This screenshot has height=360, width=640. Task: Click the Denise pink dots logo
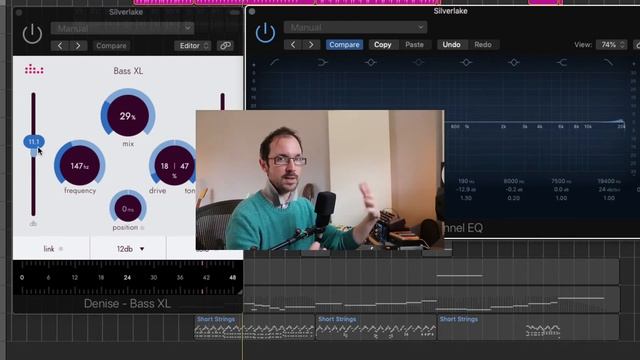pos(34,70)
